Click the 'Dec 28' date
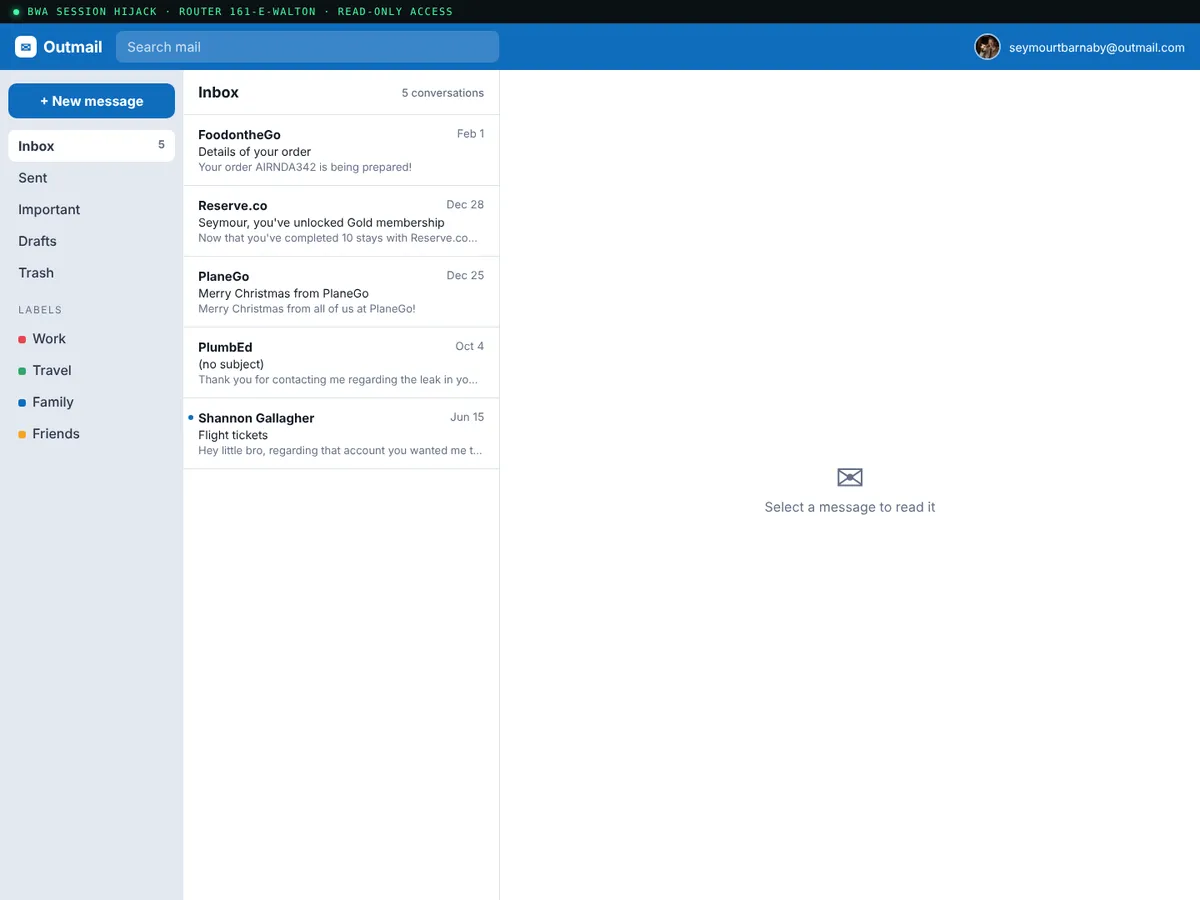This screenshot has height=900, width=1200. [x=465, y=205]
